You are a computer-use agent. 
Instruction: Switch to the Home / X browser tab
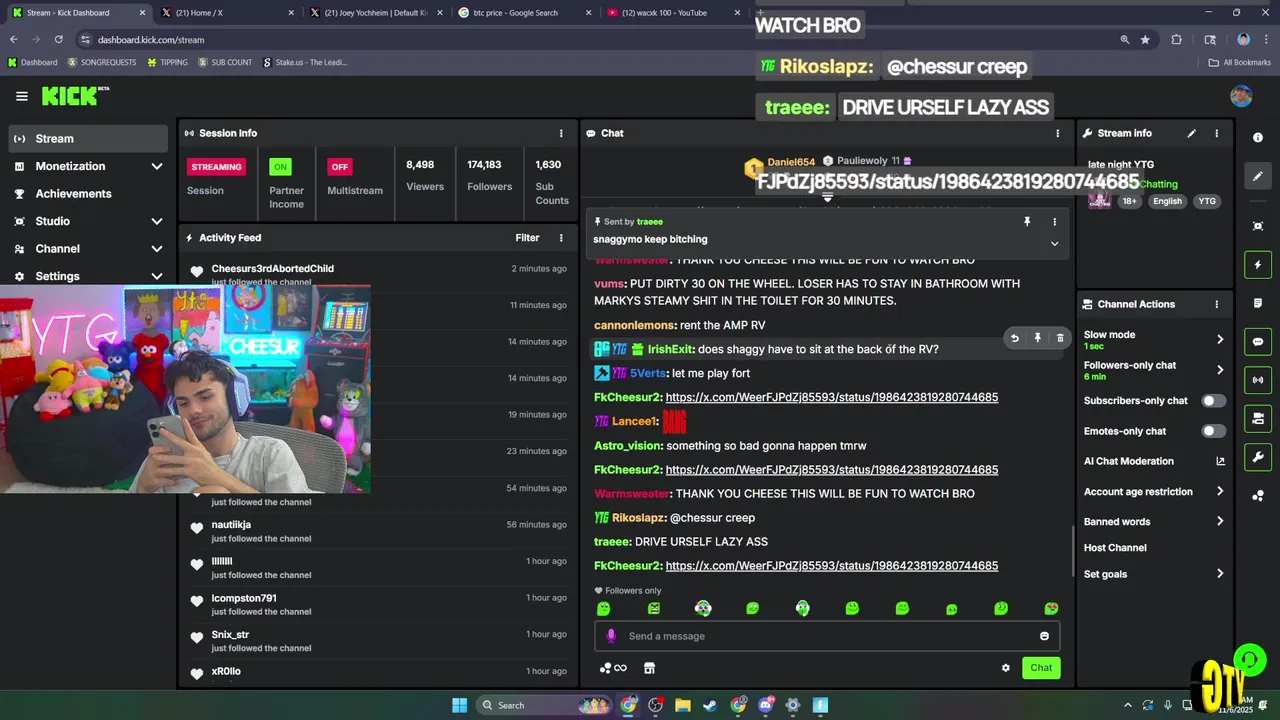point(228,13)
